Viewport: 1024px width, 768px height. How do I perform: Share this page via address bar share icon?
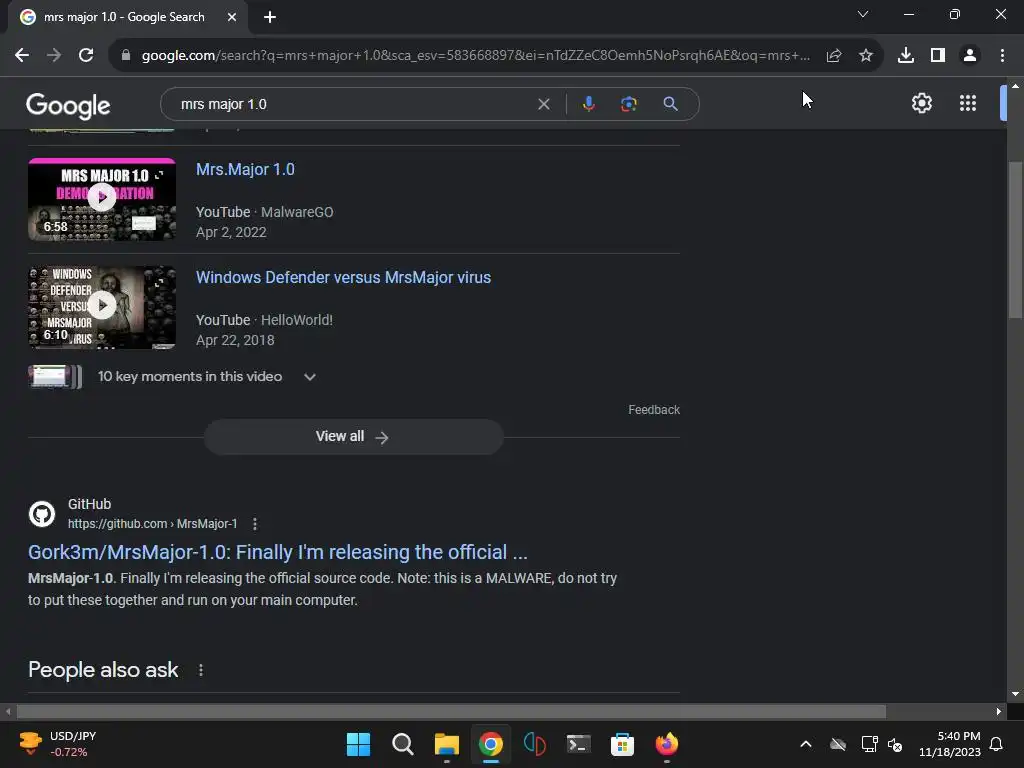coord(834,56)
